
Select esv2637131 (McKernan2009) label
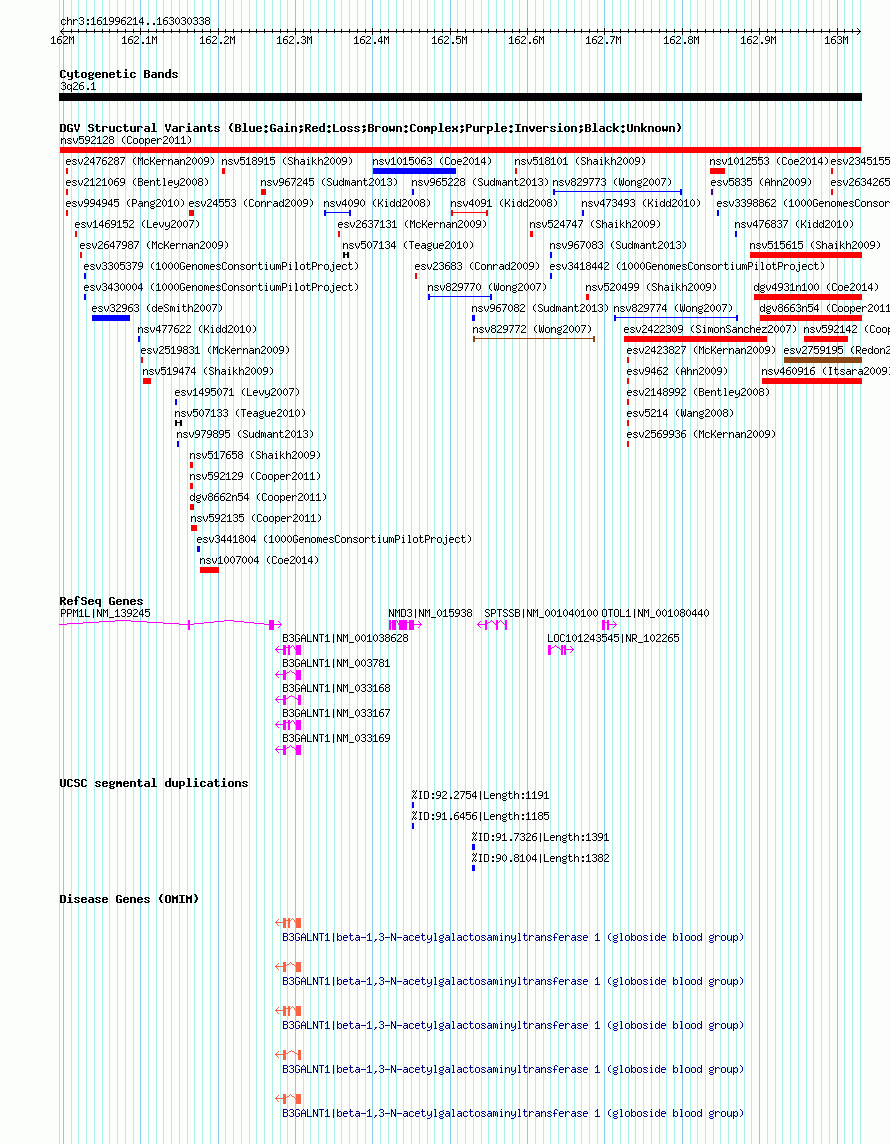(412, 225)
